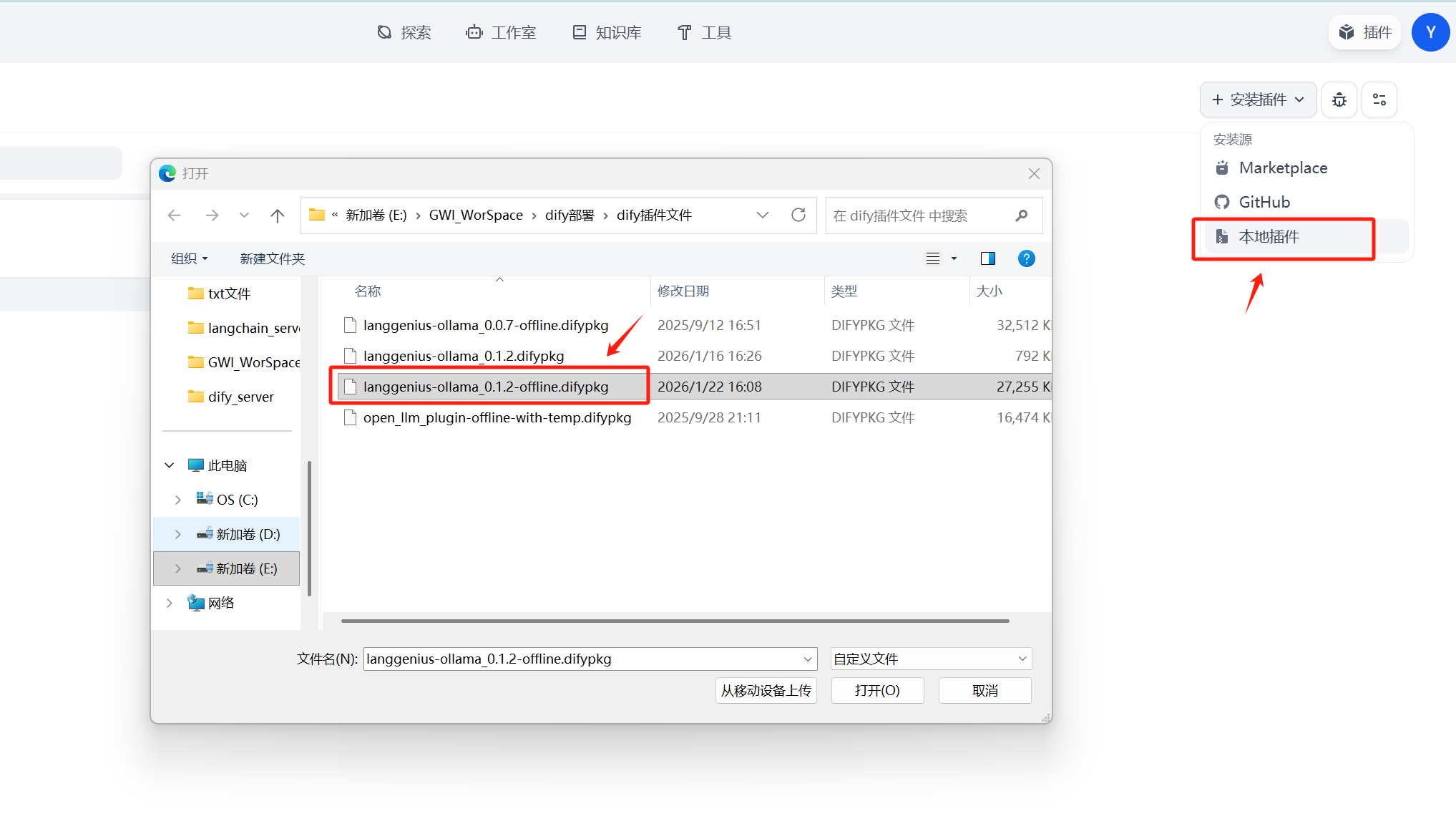1456x819 pixels.
Task: Select Marketplace install source
Action: coord(1282,168)
